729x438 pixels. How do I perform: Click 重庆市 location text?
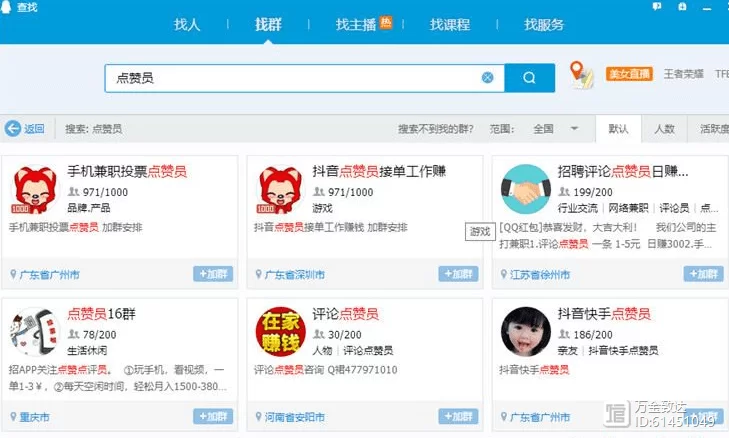34,417
